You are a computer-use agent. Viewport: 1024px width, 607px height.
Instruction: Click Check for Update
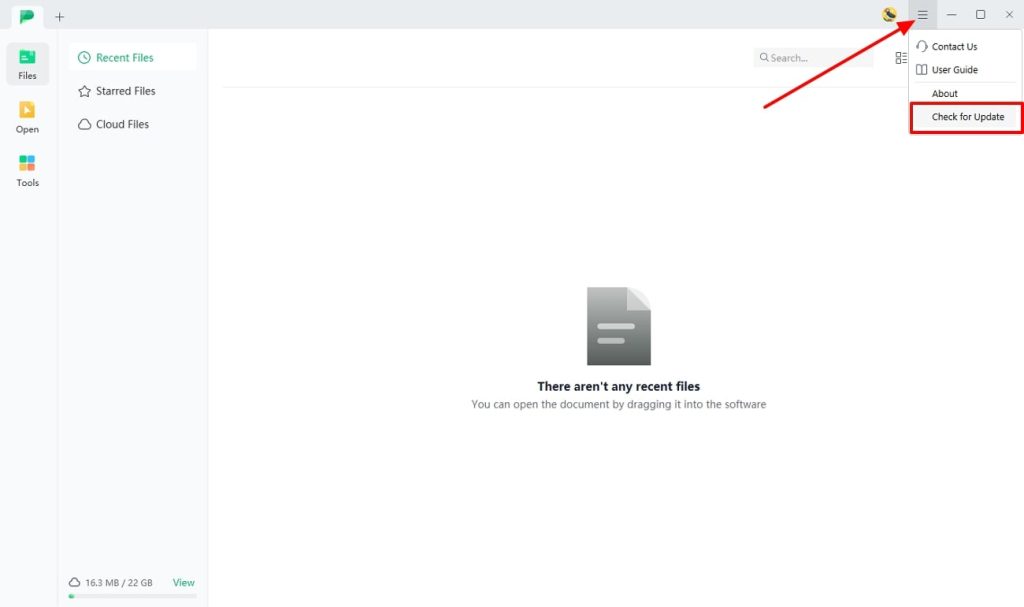[x=967, y=117]
